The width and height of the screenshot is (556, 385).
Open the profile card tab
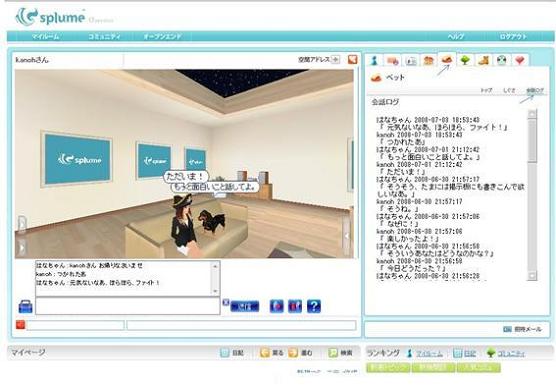[411, 61]
